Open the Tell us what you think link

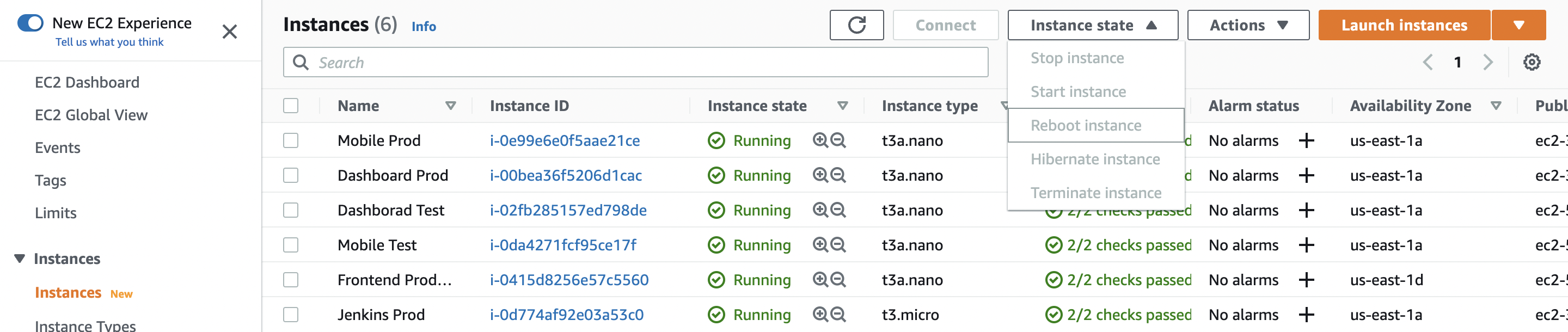109,42
